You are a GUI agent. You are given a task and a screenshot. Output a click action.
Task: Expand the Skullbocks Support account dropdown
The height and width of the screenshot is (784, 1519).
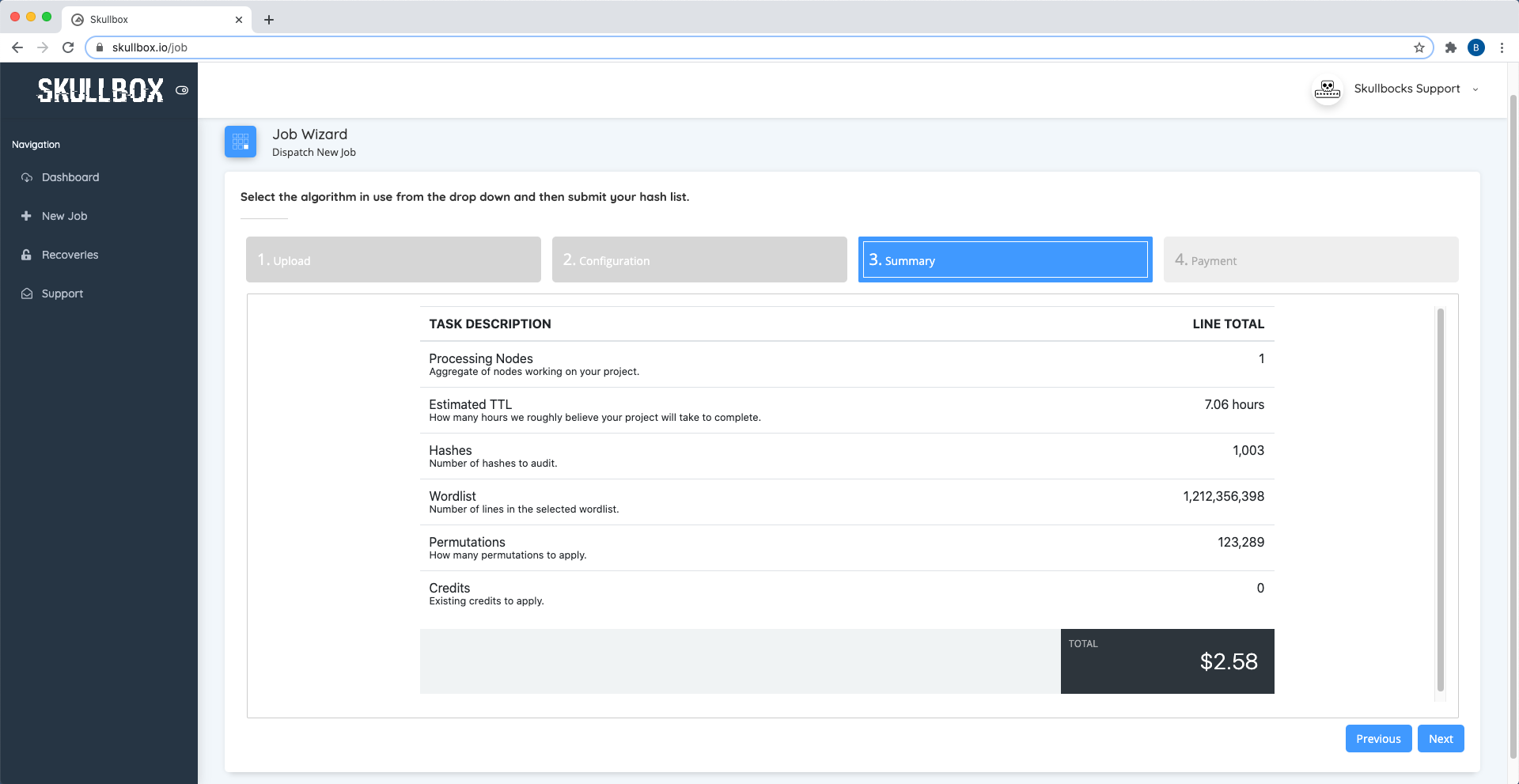(x=1475, y=89)
